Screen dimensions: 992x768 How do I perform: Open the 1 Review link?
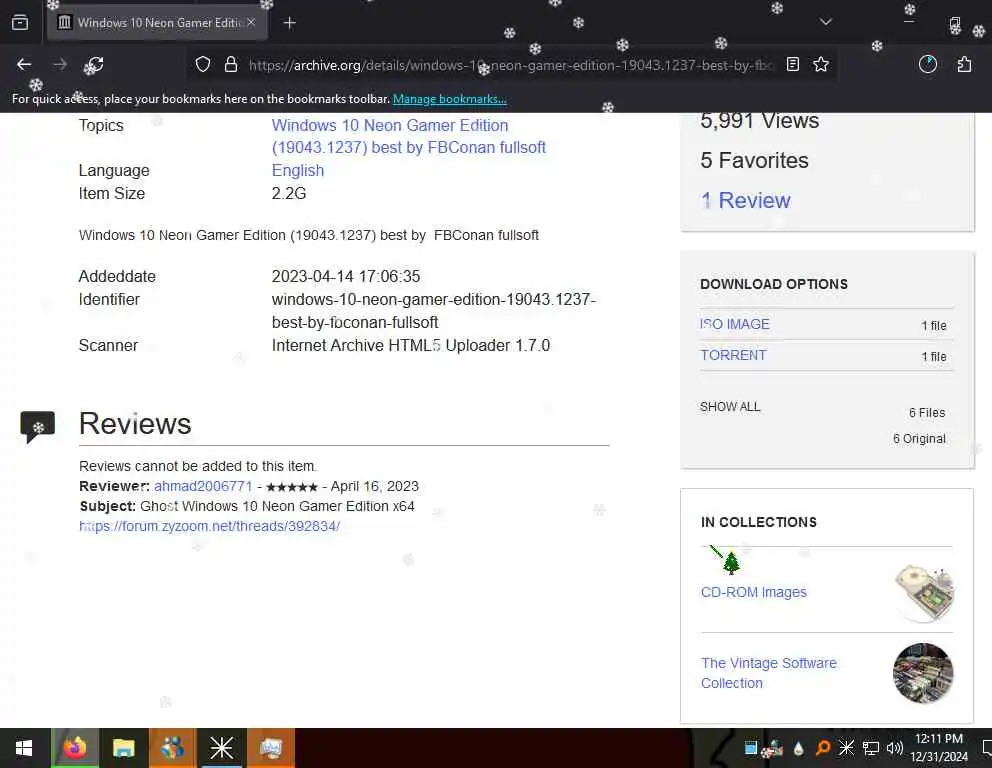click(745, 201)
